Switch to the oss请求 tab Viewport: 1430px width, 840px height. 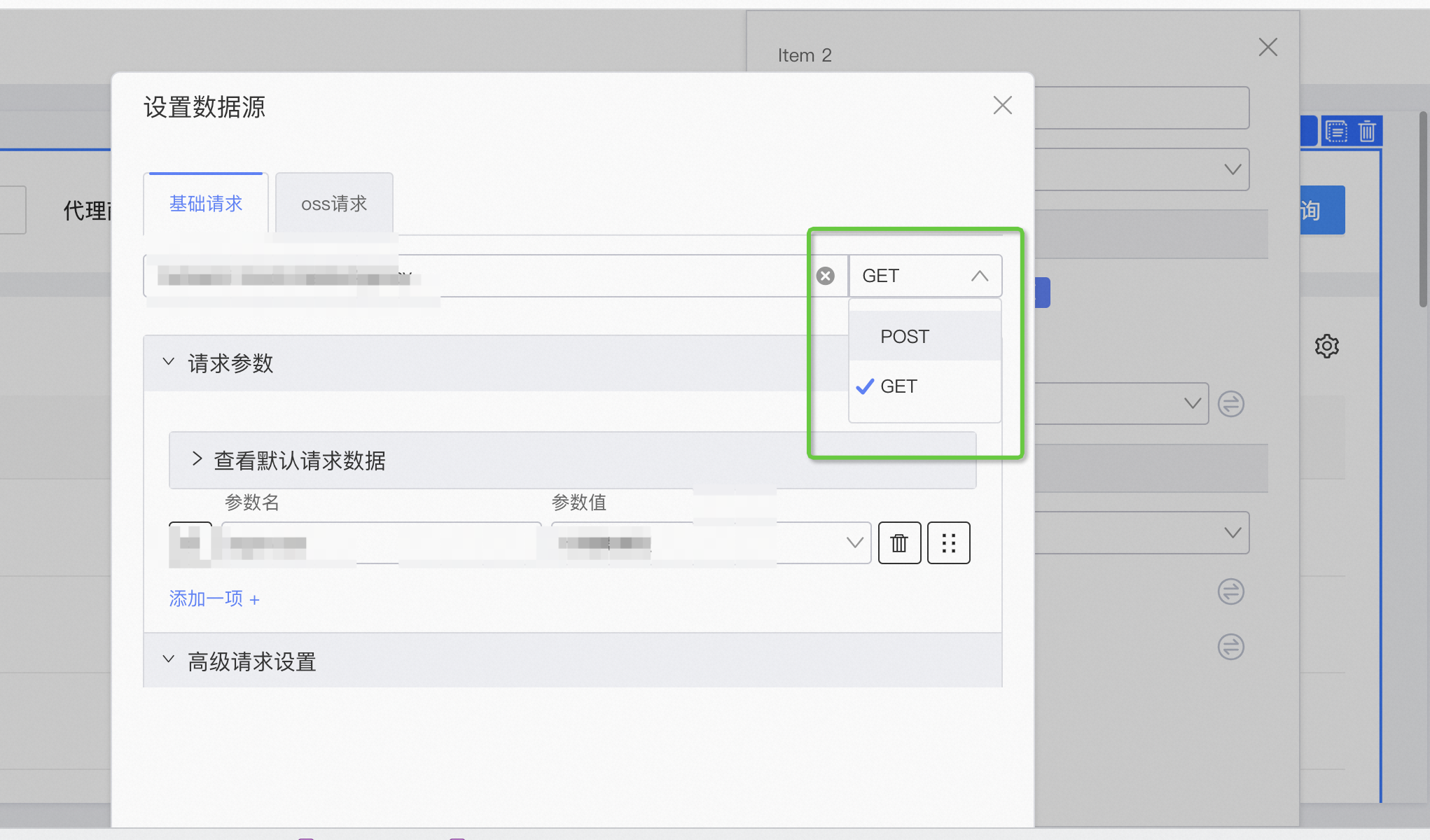pos(334,204)
